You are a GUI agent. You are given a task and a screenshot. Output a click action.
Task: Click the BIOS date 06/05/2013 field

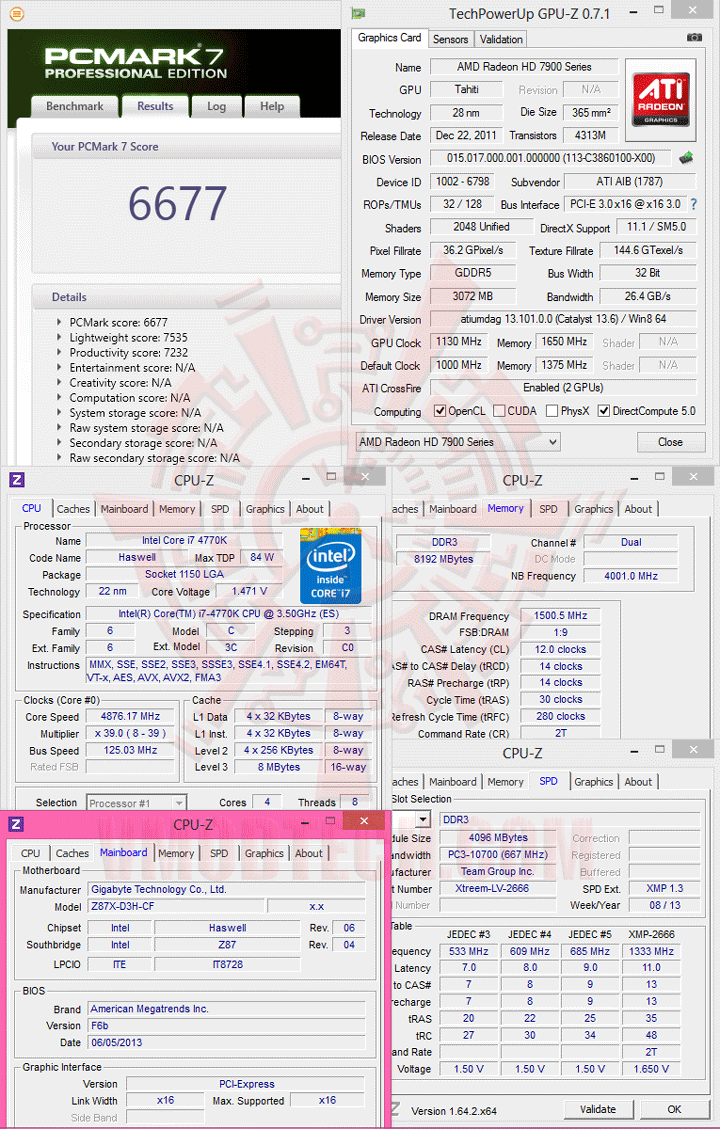click(226, 1043)
